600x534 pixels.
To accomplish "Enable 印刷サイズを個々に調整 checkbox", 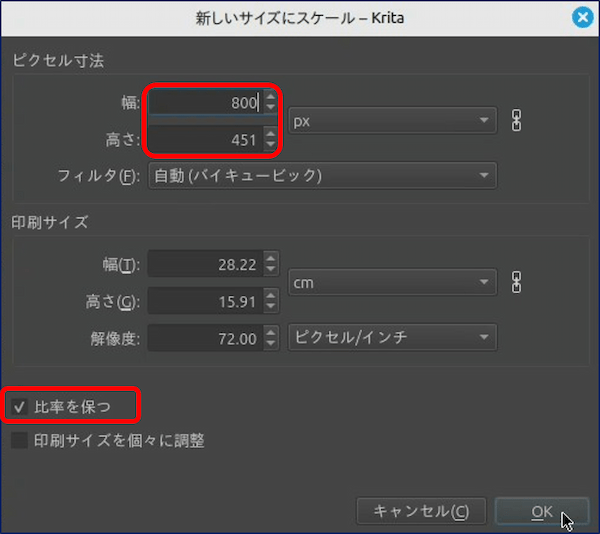I will (20, 440).
